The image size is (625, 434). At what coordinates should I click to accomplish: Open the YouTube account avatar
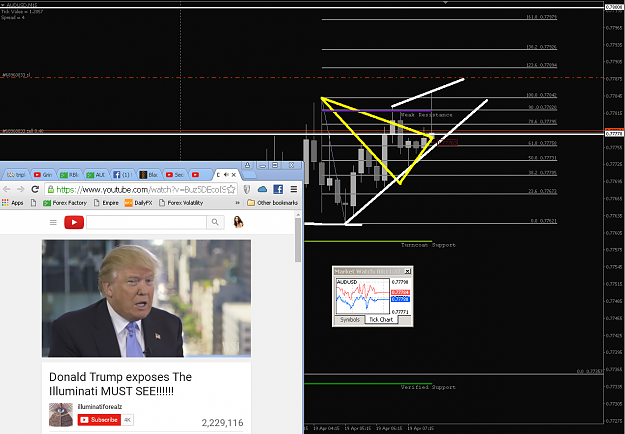pyautogui.click(x=238, y=222)
